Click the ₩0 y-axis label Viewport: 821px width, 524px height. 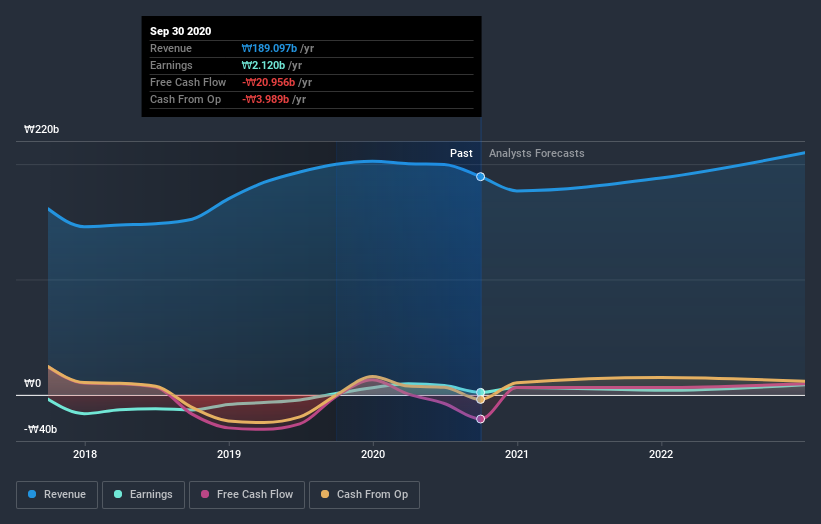click(32, 383)
